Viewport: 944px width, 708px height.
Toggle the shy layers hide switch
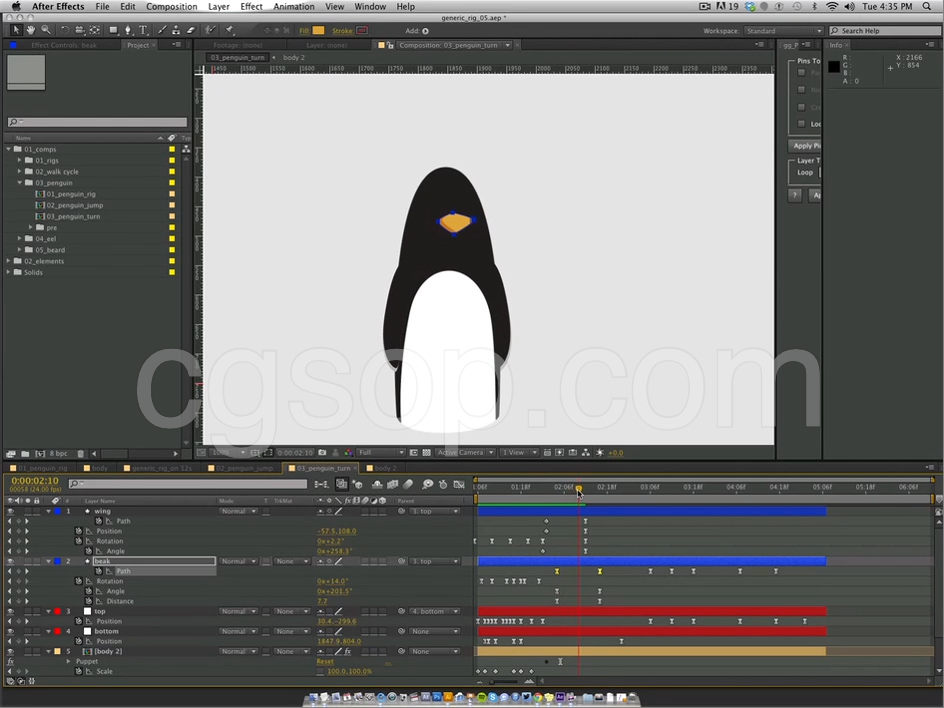pyautogui.click(x=377, y=484)
